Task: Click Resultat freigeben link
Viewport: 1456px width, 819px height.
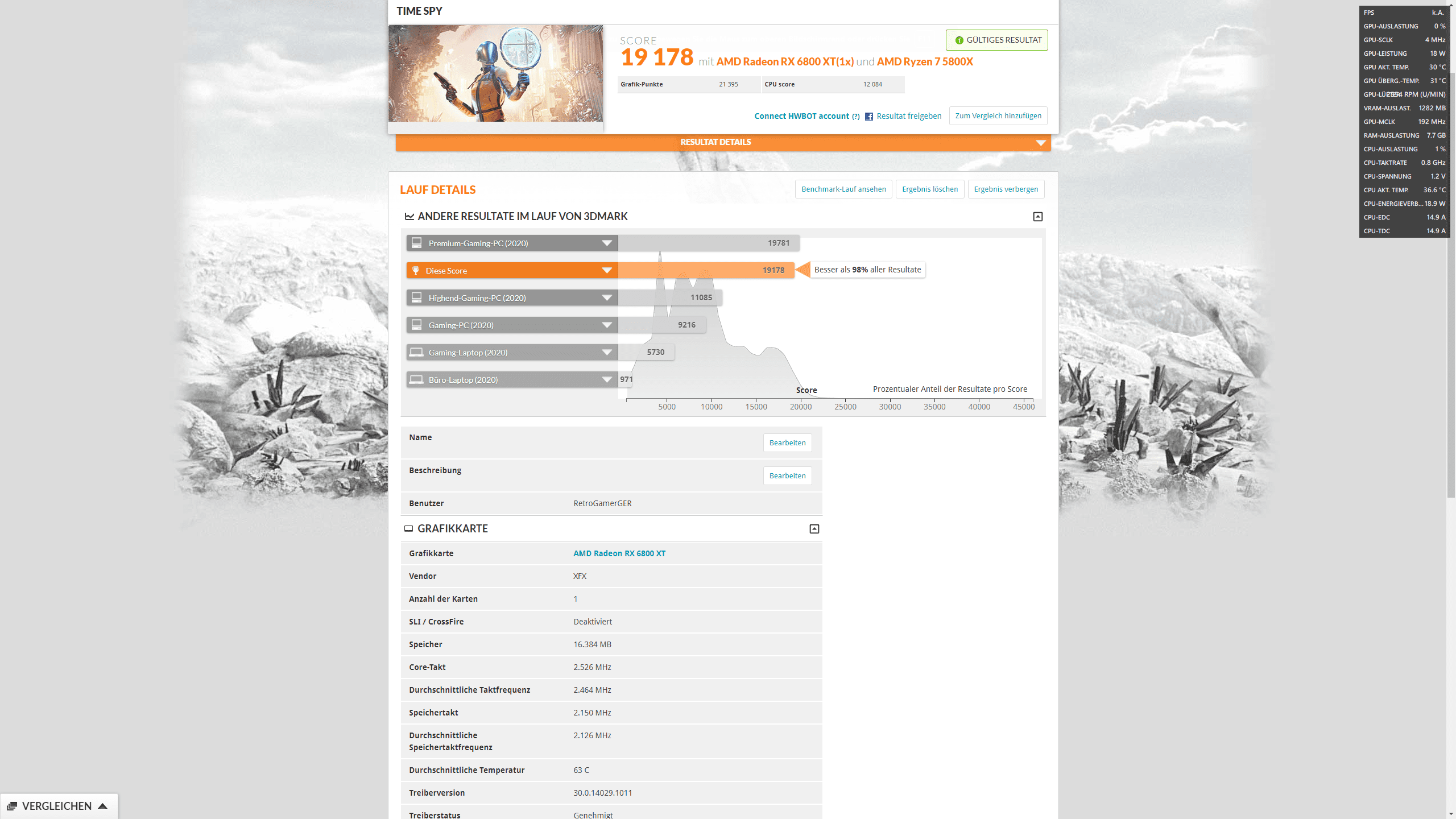Action: coord(909,116)
